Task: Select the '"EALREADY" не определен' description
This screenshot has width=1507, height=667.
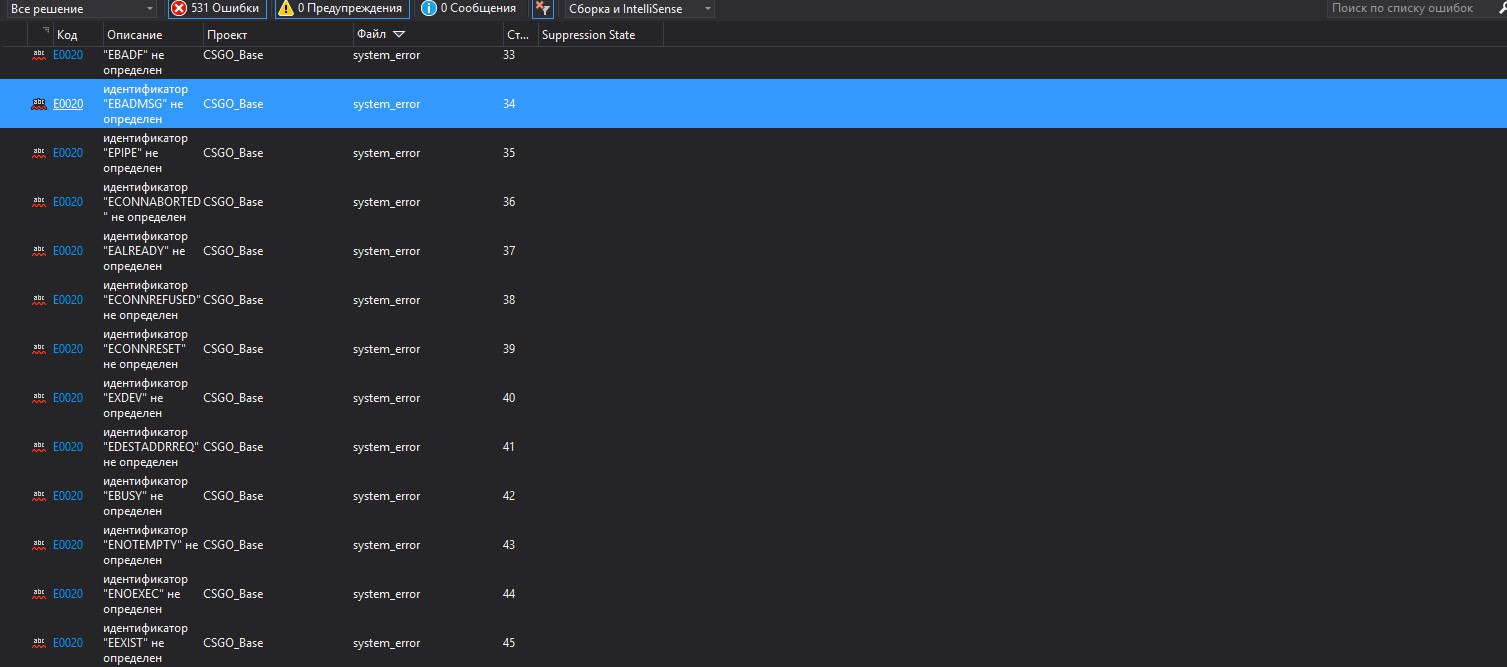Action: 145,251
